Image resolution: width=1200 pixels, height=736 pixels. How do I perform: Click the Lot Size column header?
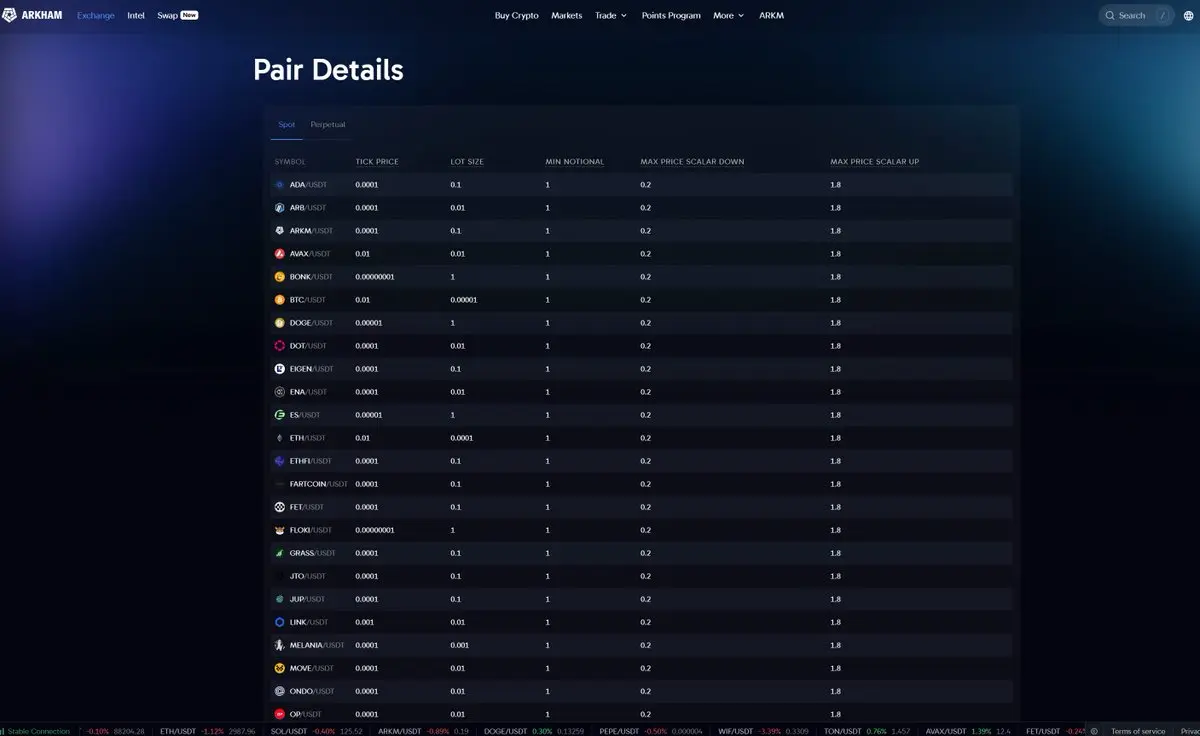coord(467,162)
